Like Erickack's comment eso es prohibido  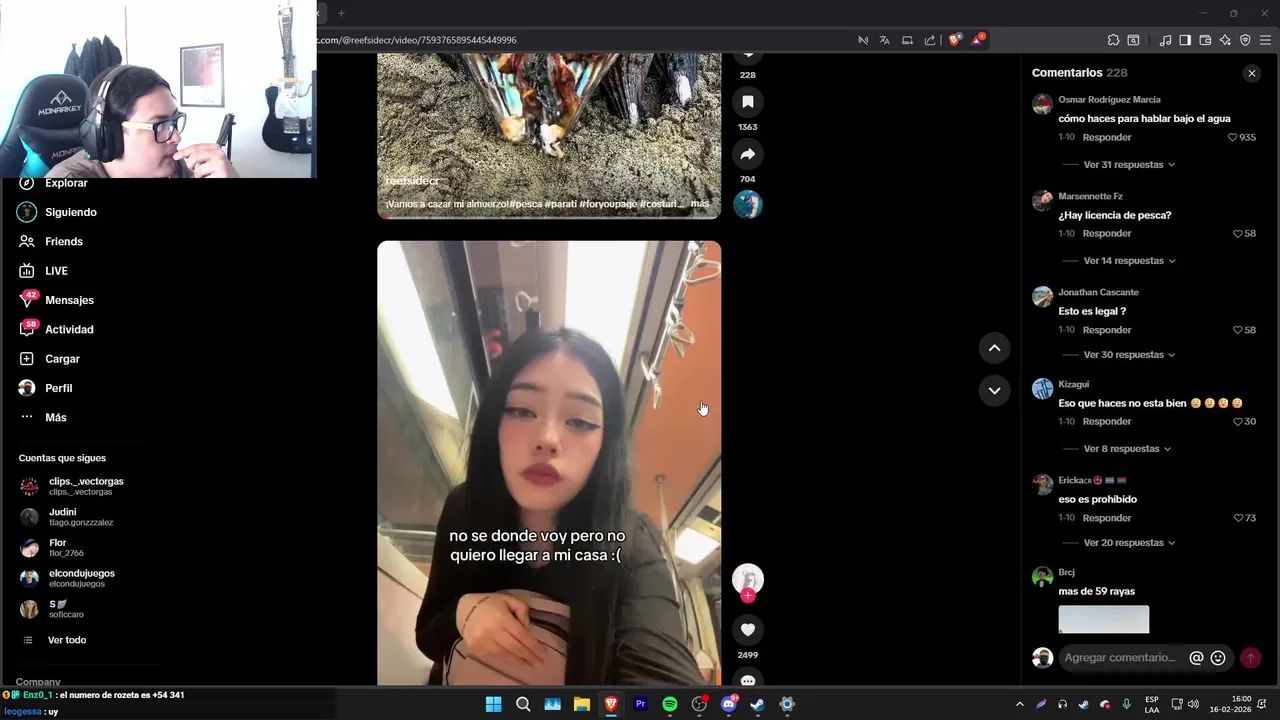pos(1238,518)
